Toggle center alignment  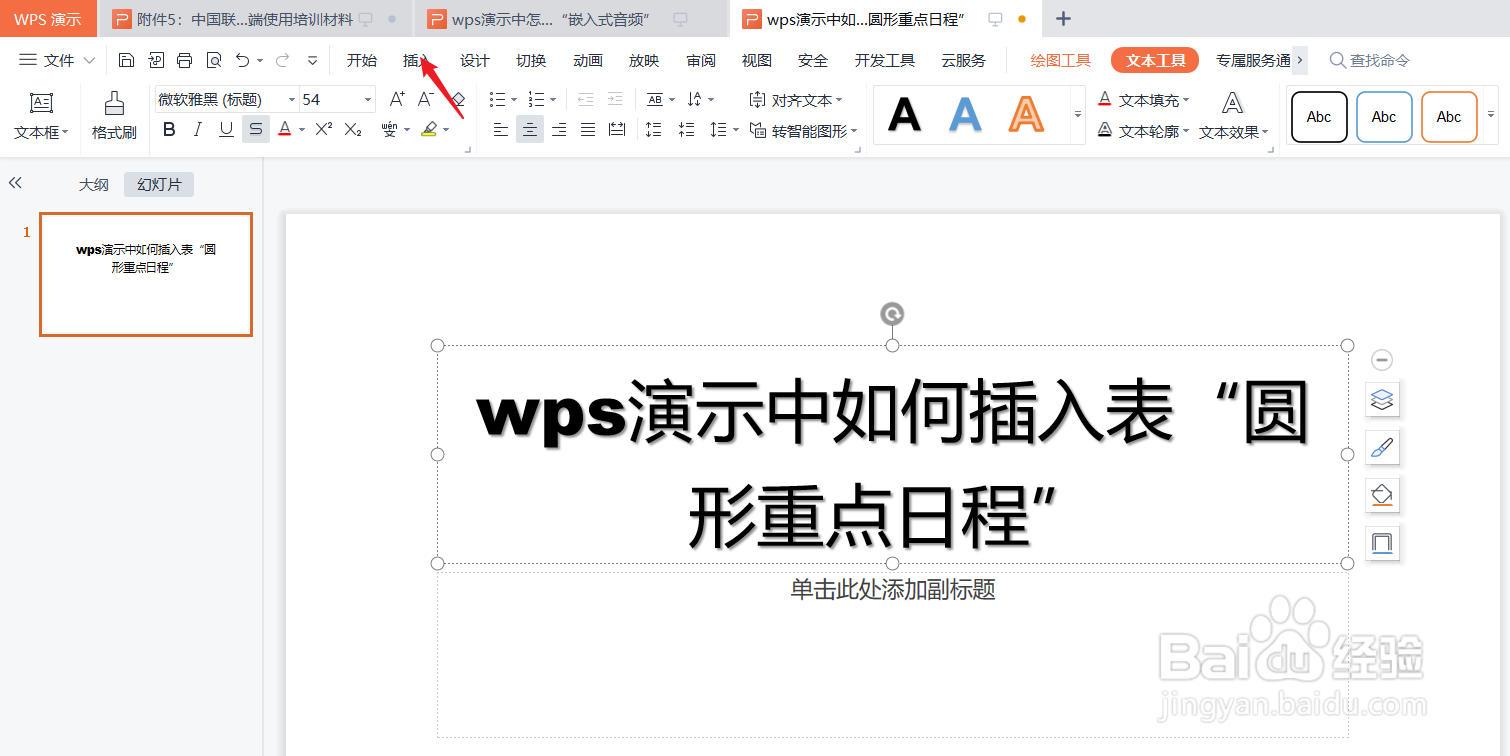coord(530,129)
